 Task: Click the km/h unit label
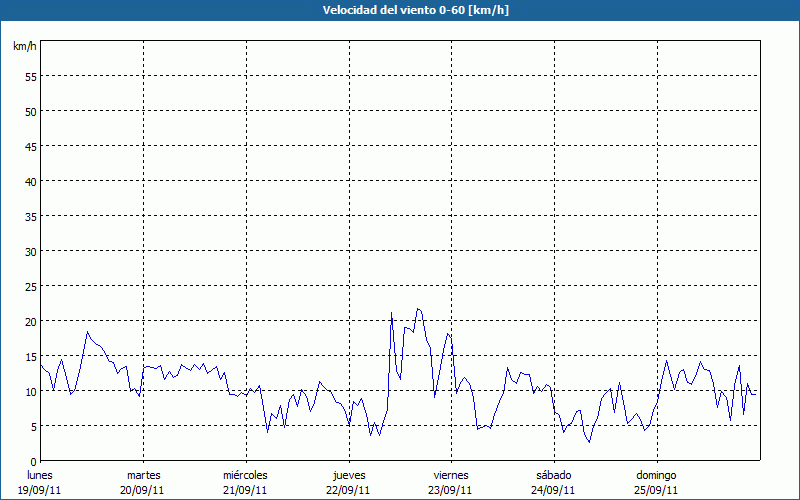pos(24,47)
